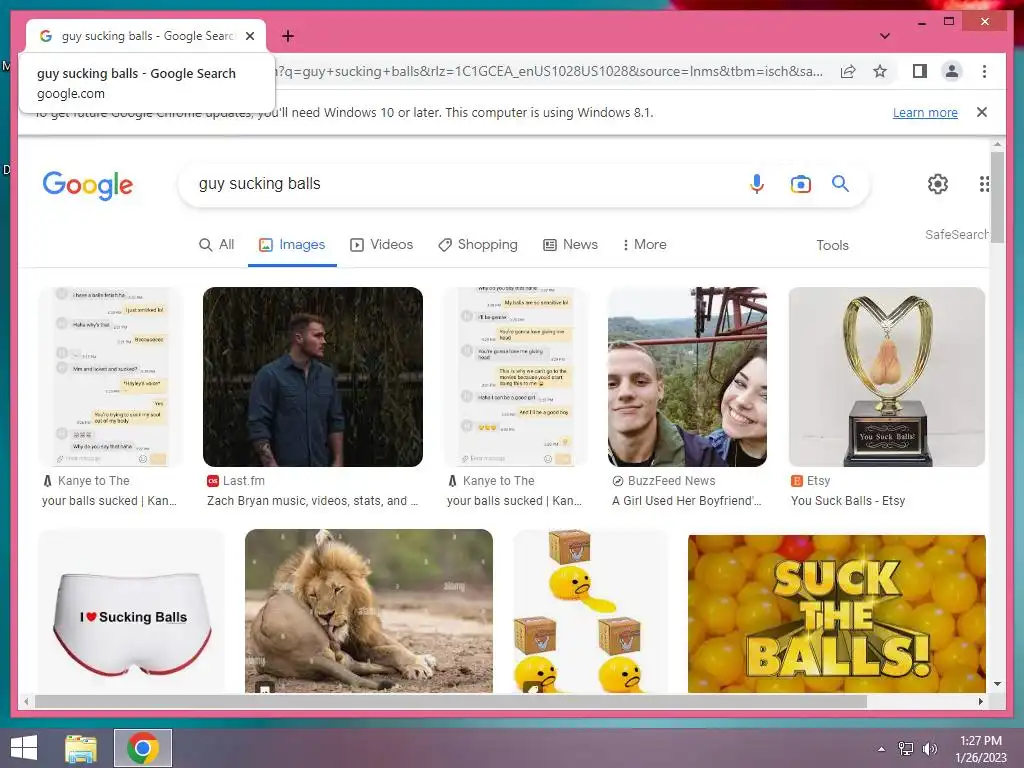Screen dimensions: 1024x768
Task: Click the Zach Bryan music, videos, stats link
Action: (x=312, y=501)
